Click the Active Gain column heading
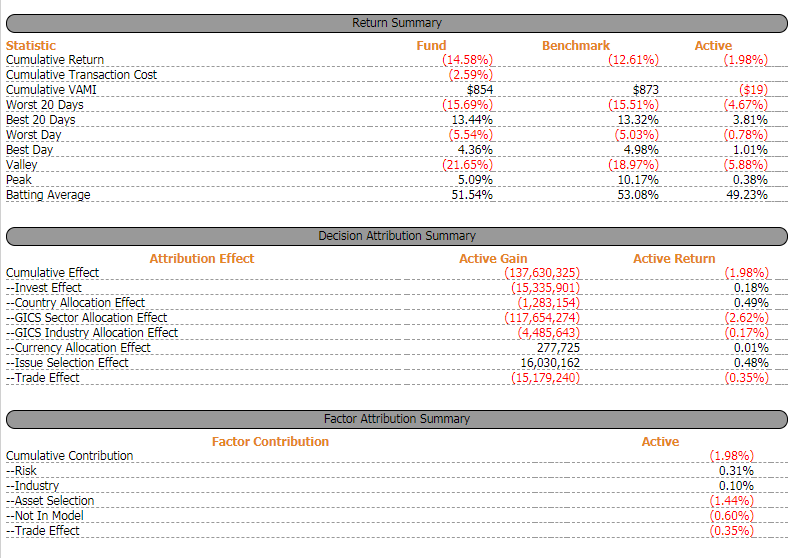This screenshot has width=811, height=558. [x=493, y=258]
